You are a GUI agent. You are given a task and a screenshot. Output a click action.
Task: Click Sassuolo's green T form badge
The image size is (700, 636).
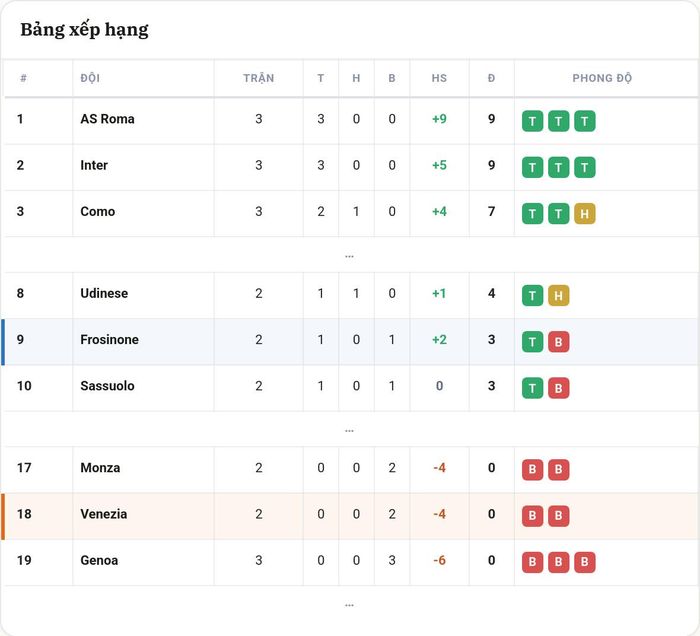532,388
